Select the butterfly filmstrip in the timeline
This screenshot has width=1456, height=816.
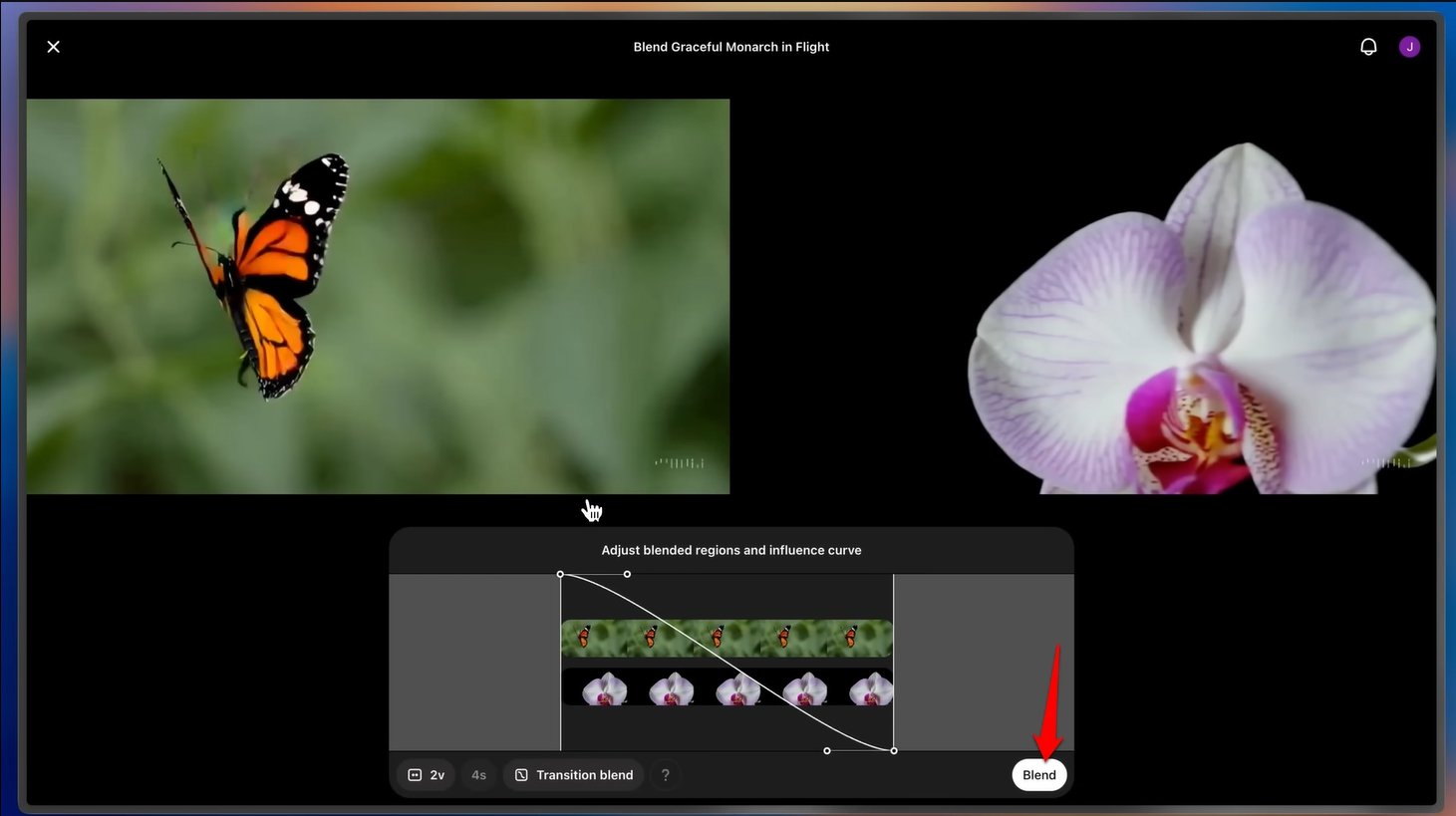point(727,638)
